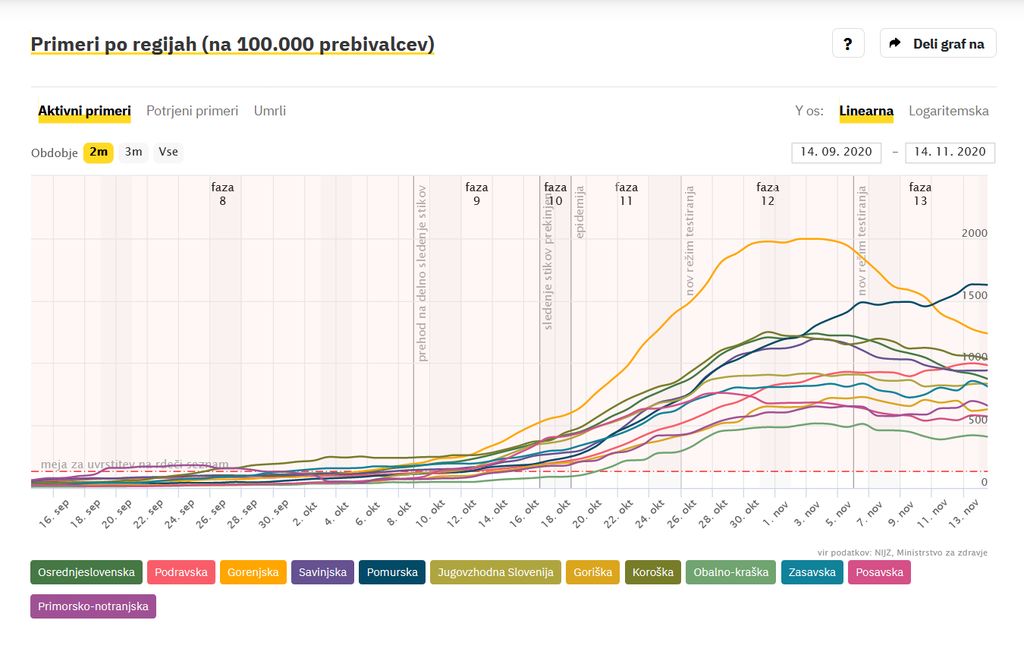Hide the Gorenjska region line
The height and width of the screenshot is (658, 1024).
(x=253, y=572)
